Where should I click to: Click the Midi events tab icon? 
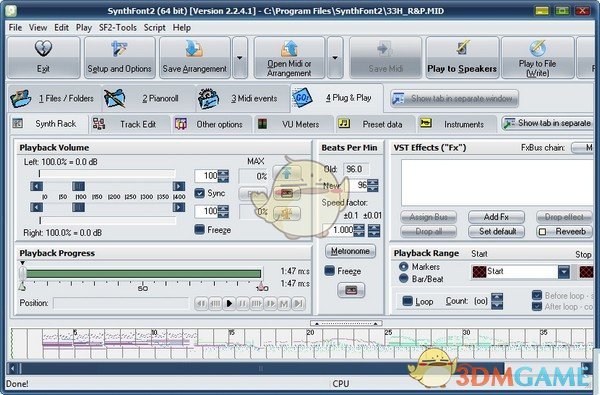click(209, 98)
